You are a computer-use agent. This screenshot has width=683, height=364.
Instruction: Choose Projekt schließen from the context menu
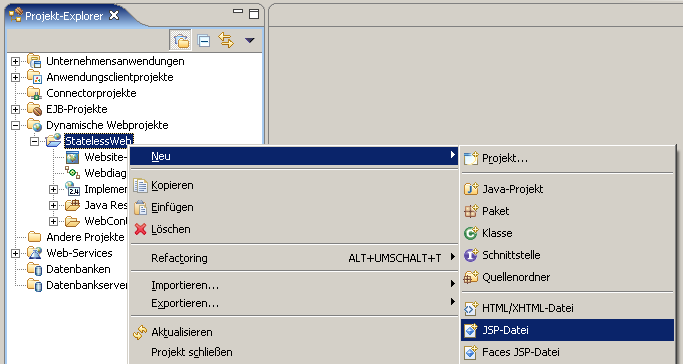294,352
